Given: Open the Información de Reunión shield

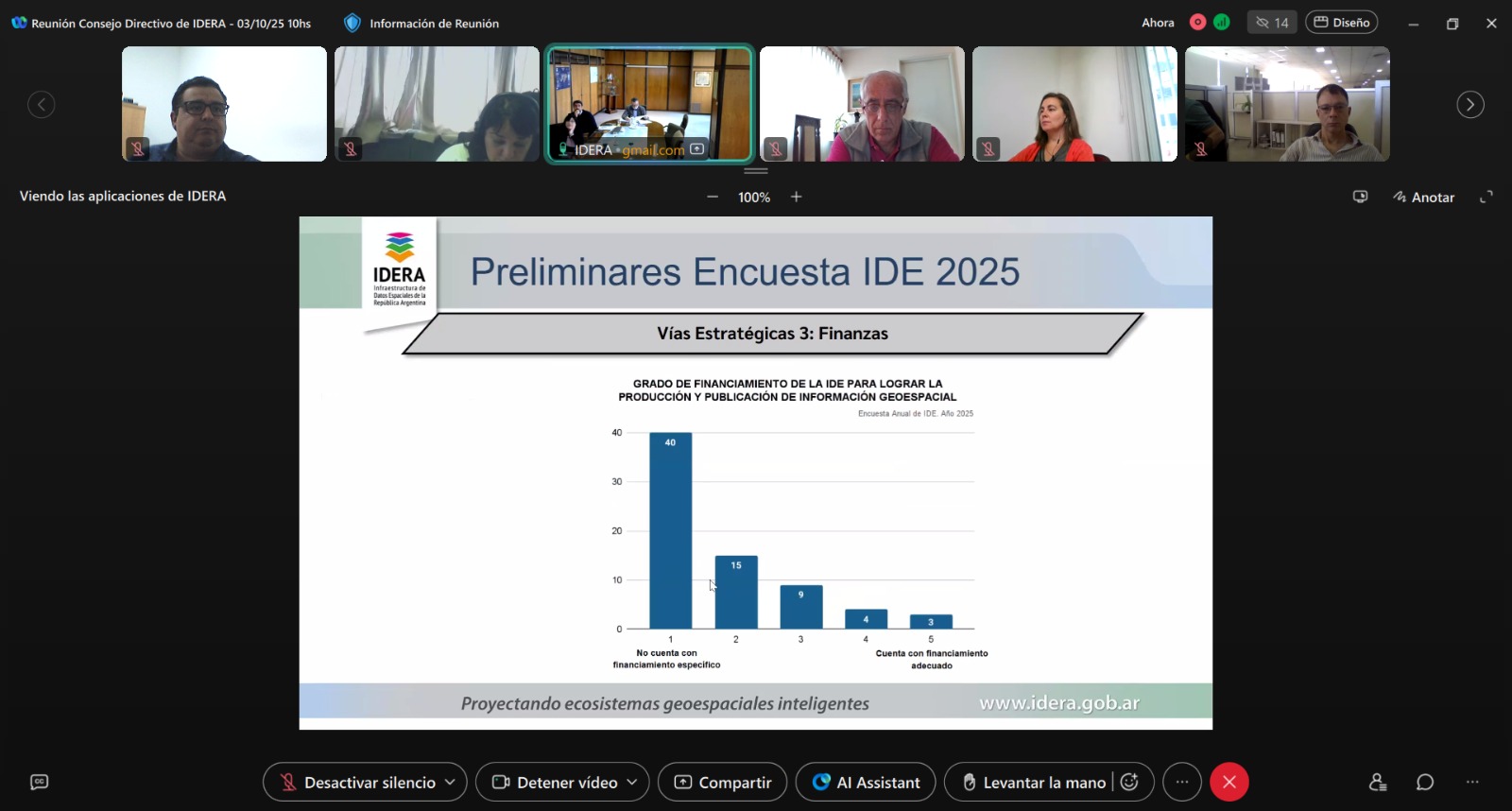Looking at the screenshot, I should tap(352, 23).
